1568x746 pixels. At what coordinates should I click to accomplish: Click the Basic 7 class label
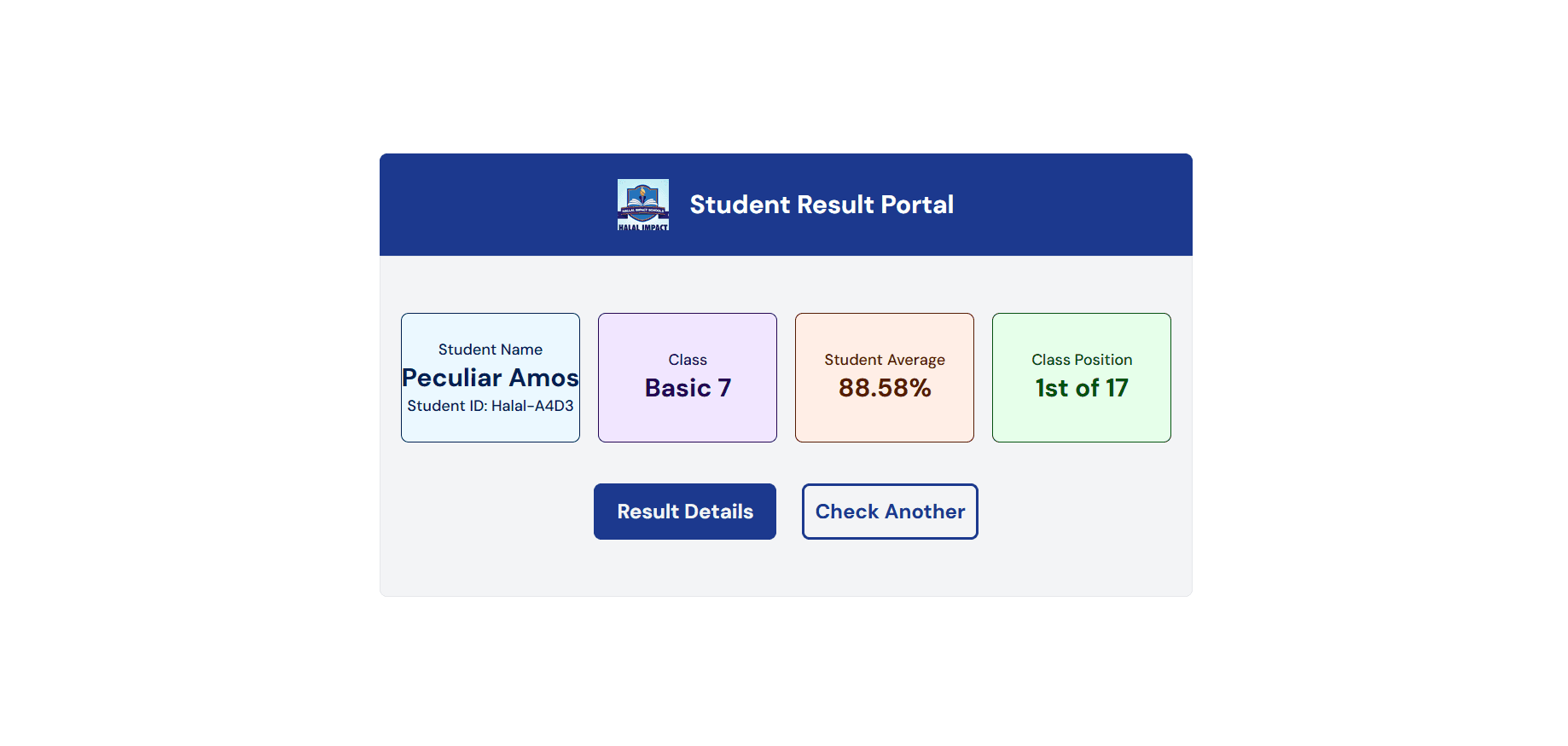(x=688, y=388)
